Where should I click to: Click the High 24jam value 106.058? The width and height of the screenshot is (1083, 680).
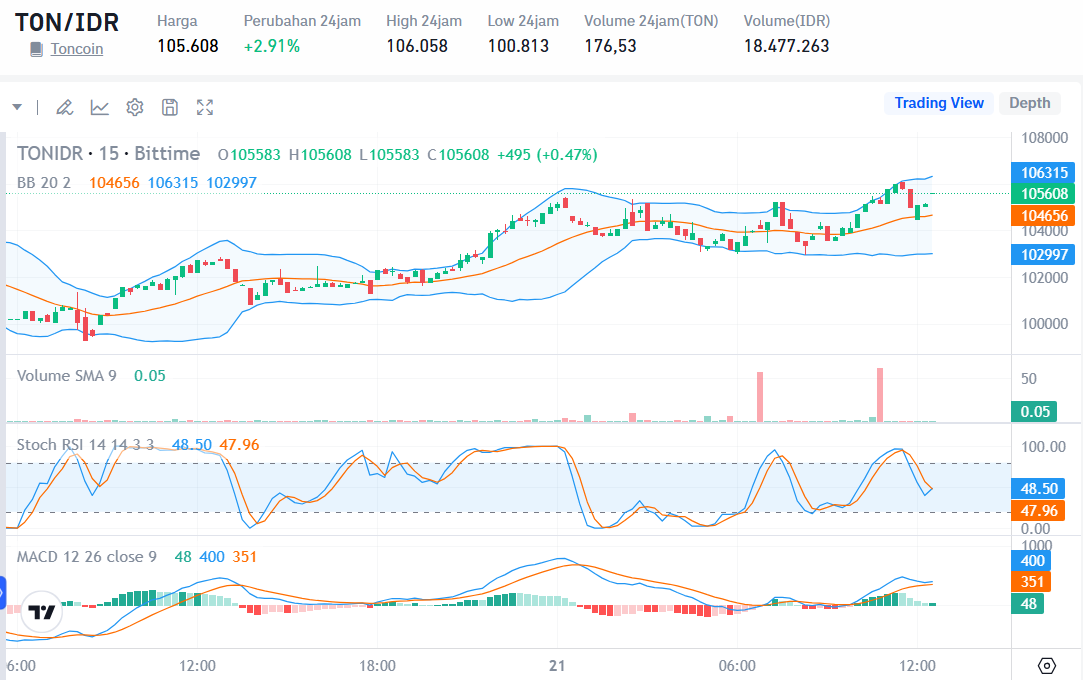(417, 46)
